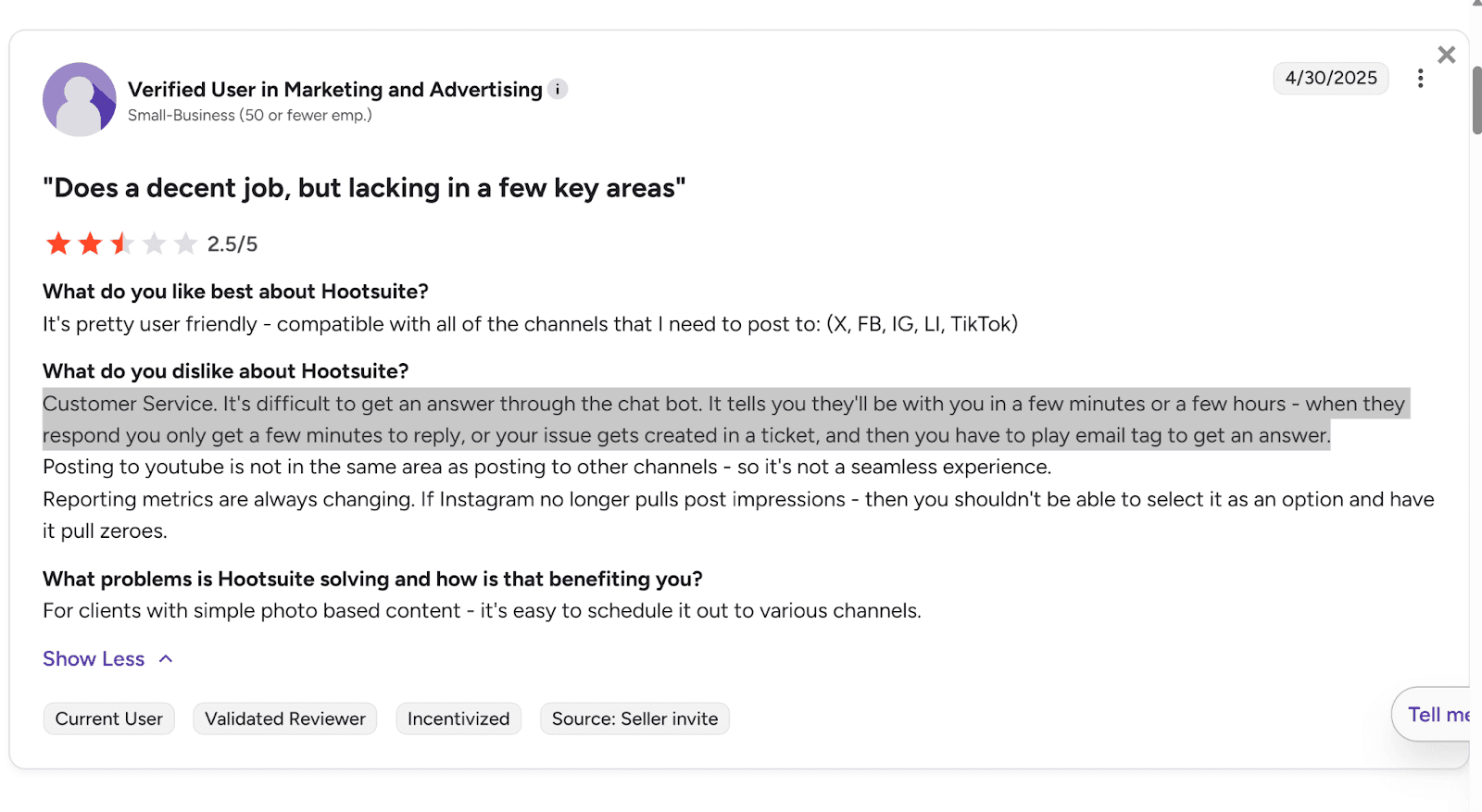This screenshot has width=1482, height=812.
Task: Select the Validated Reviewer badge
Action: point(284,718)
